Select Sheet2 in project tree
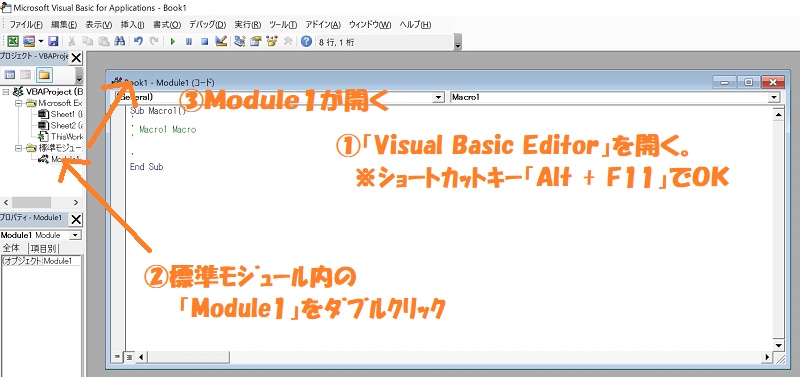 tap(60, 125)
